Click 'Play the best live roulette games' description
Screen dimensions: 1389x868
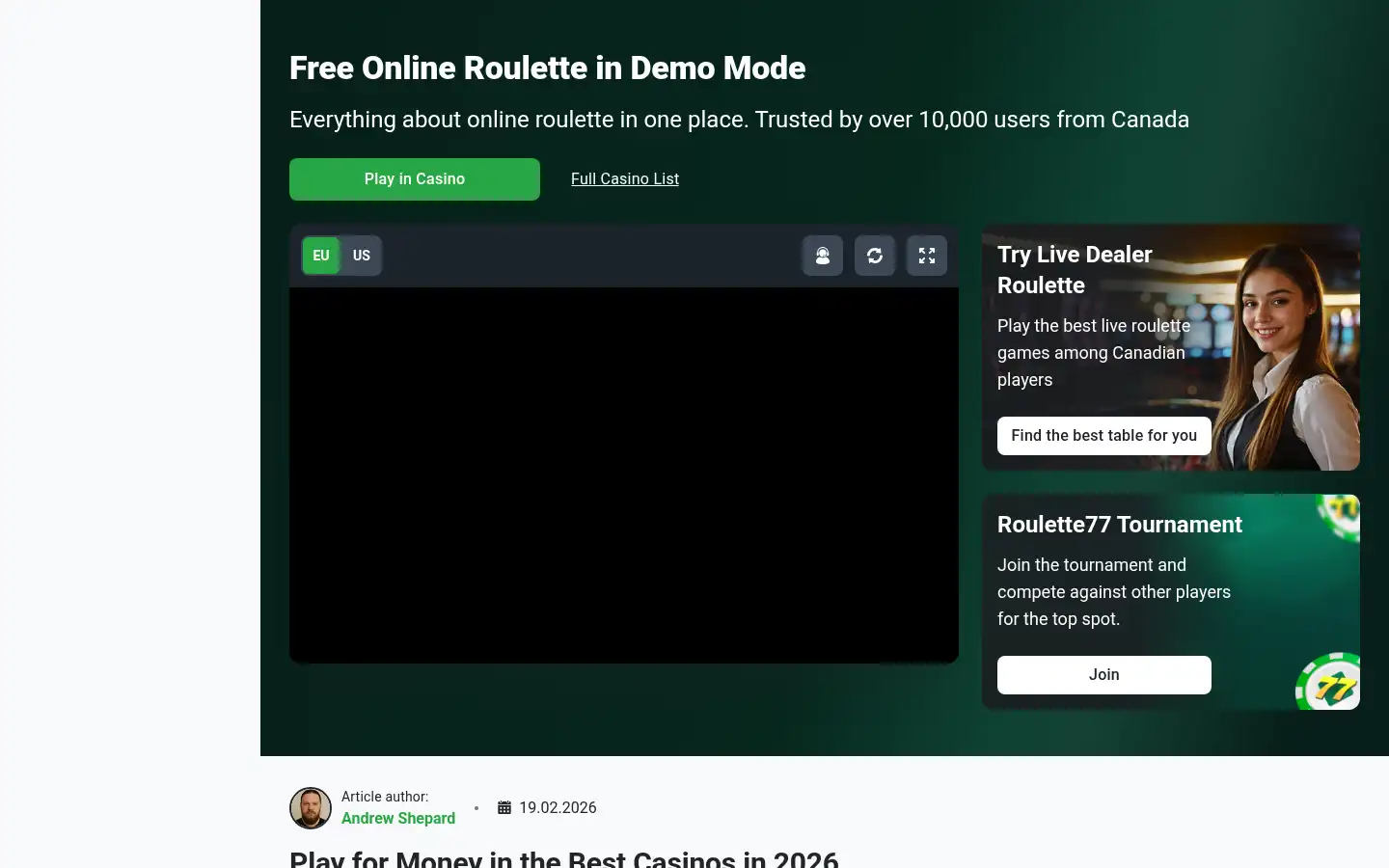(1094, 353)
